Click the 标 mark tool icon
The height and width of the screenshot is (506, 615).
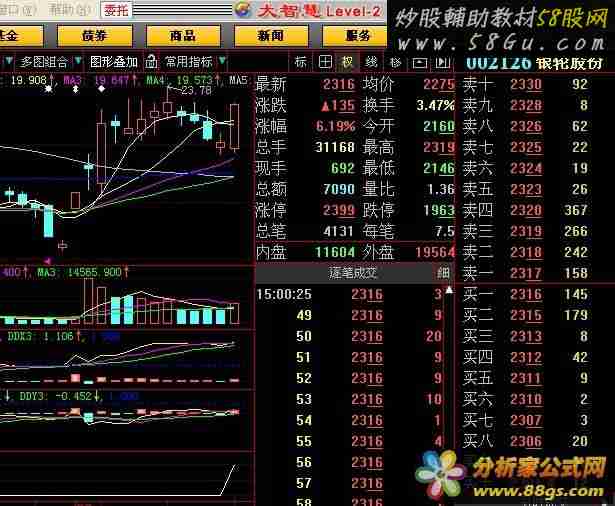301,62
